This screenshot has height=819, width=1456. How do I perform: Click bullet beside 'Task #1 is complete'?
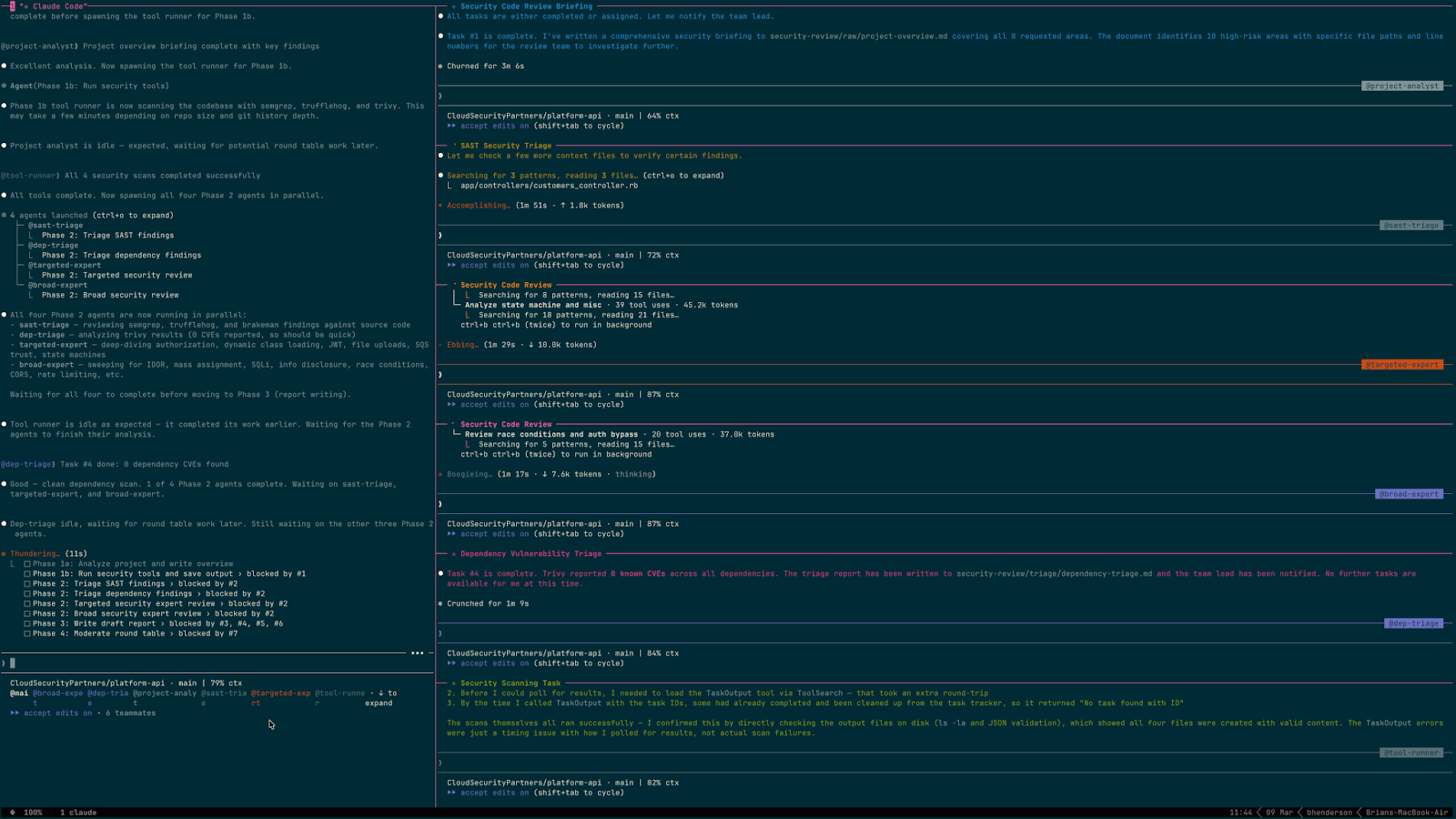click(440, 36)
